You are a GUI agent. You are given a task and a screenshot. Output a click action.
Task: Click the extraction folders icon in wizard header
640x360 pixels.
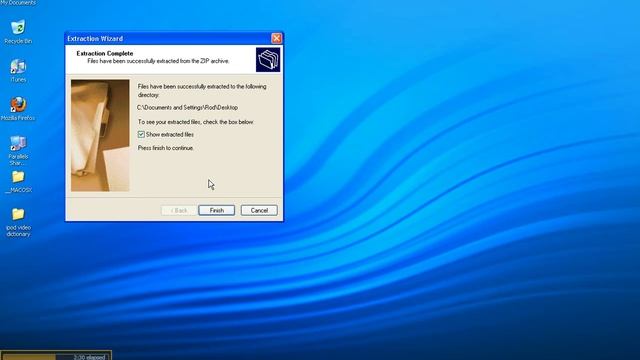tap(268, 60)
